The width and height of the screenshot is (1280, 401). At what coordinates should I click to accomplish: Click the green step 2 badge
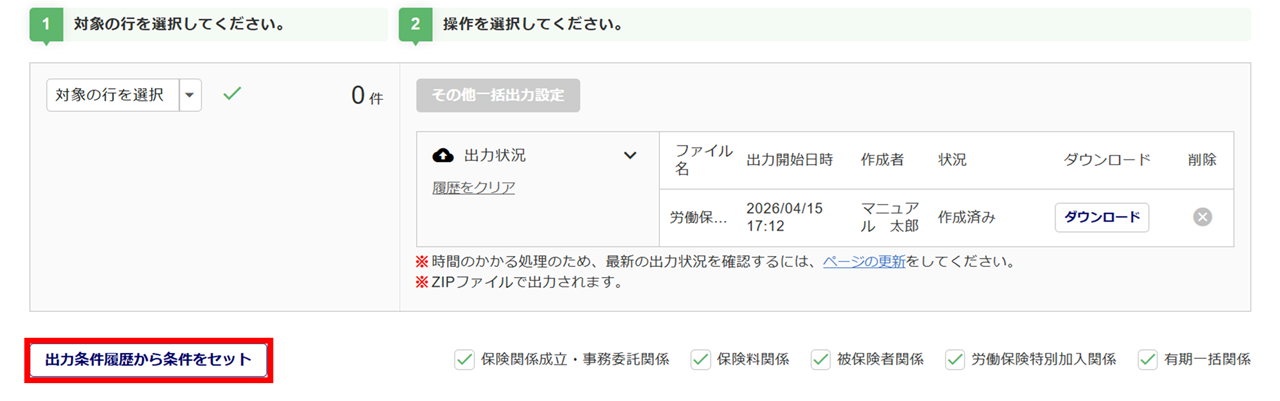415,25
